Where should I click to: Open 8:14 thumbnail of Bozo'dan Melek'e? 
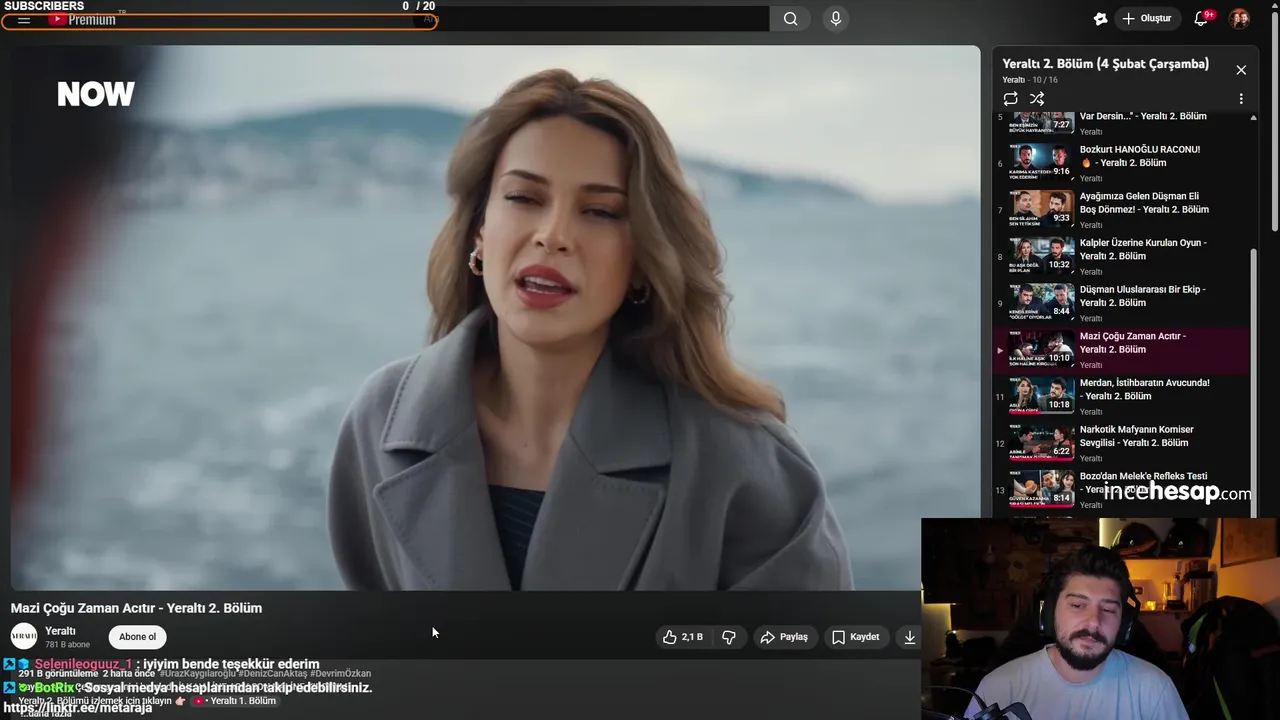1042,488
